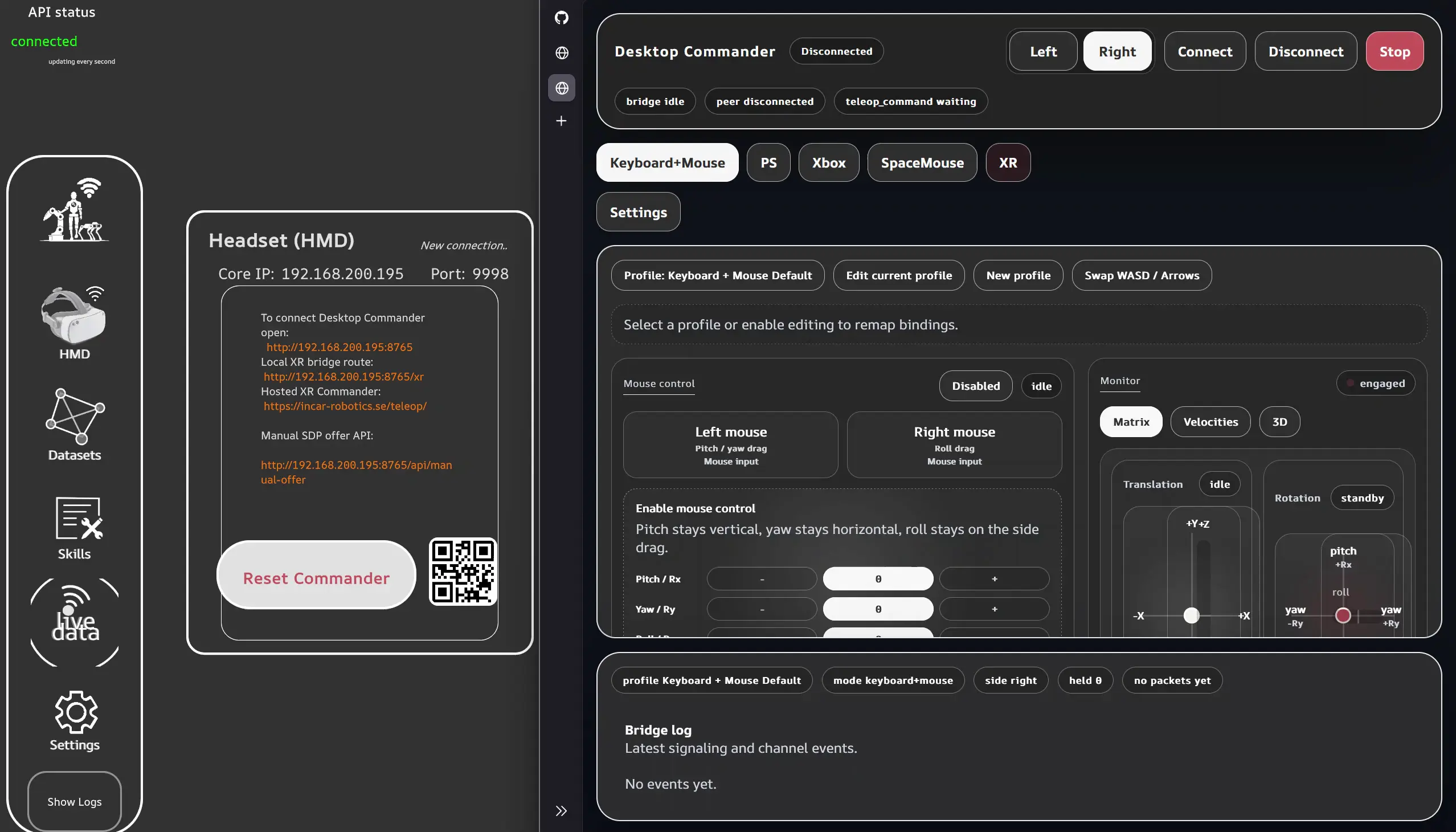Click the QR code image

tap(463, 572)
